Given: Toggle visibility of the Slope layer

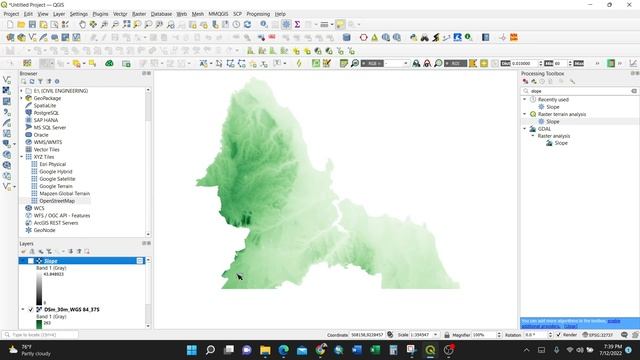Looking at the screenshot, I should pyautogui.click(x=31, y=261).
